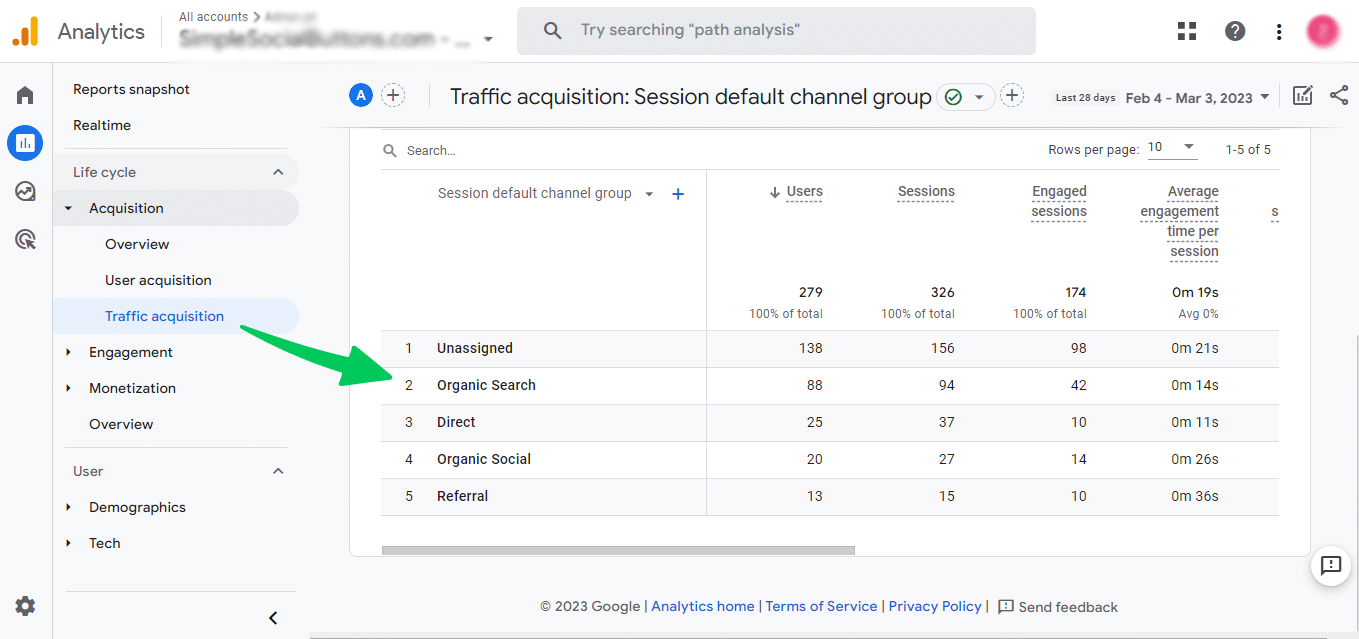Screen dimensions: 1359x639
Task: Customize this report using the edit icon
Action: pos(1302,95)
